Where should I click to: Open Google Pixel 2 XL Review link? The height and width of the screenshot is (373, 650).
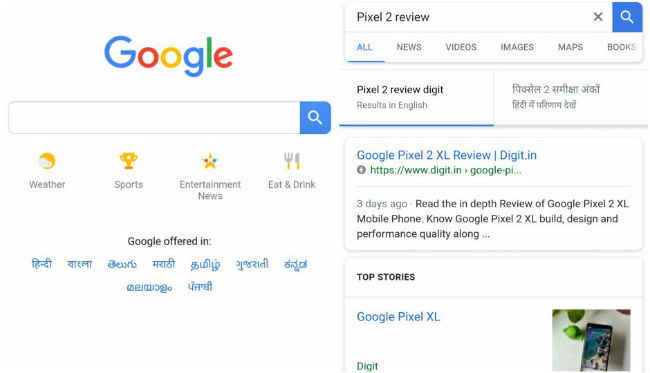coord(446,155)
